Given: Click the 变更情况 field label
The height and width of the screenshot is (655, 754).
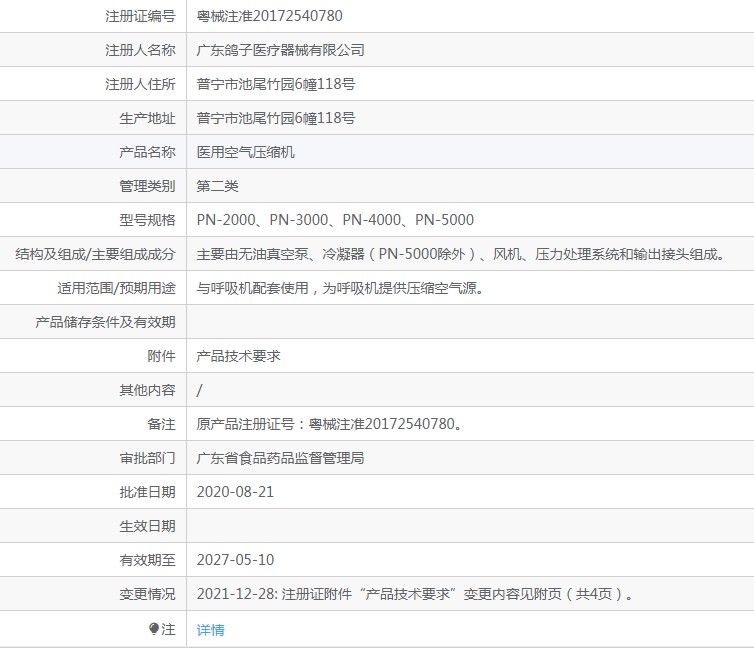Looking at the screenshot, I should coord(147,594).
